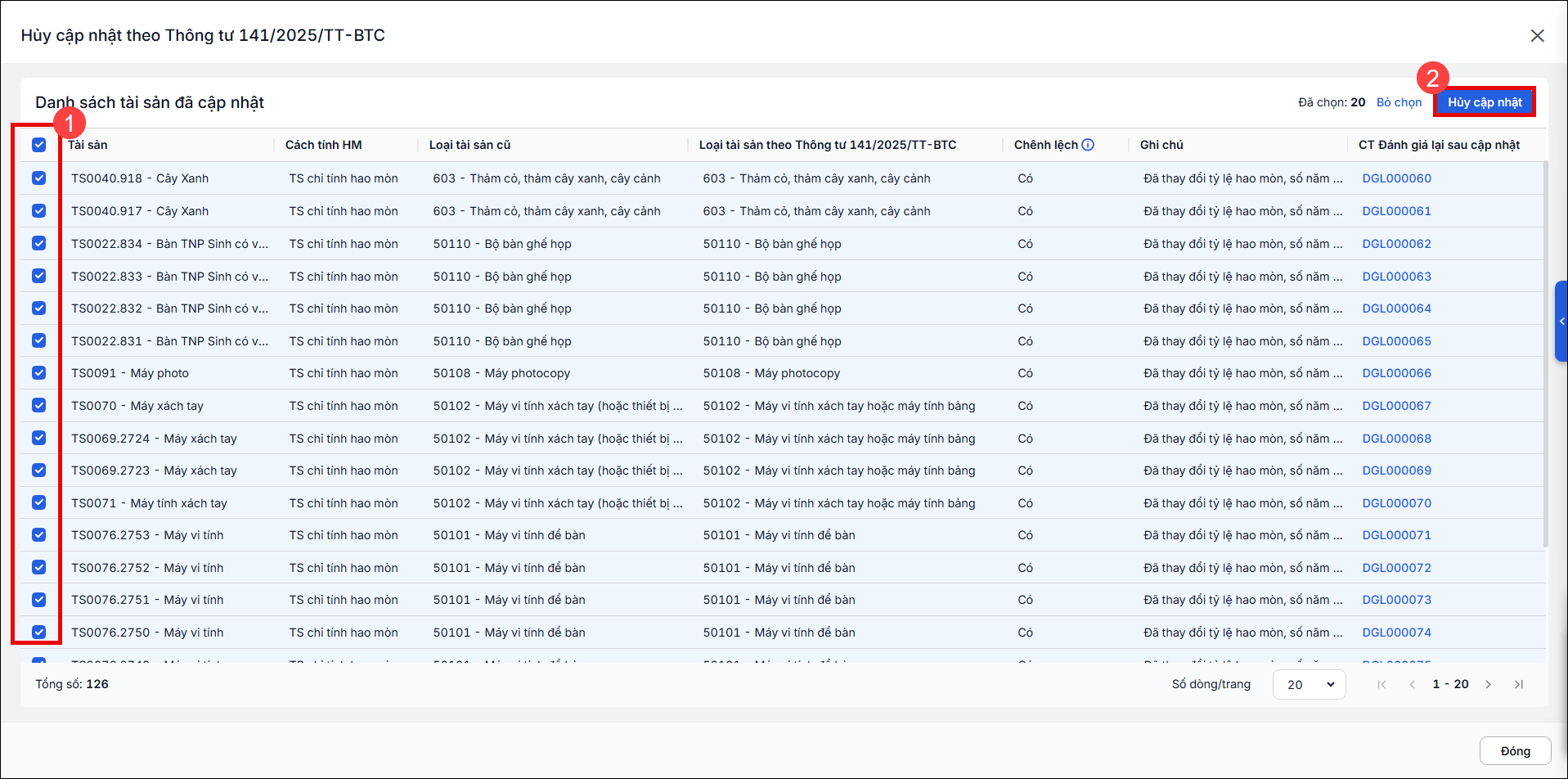
Task: Open revaluation voucher DGL000060
Action: click(1396, 178)
